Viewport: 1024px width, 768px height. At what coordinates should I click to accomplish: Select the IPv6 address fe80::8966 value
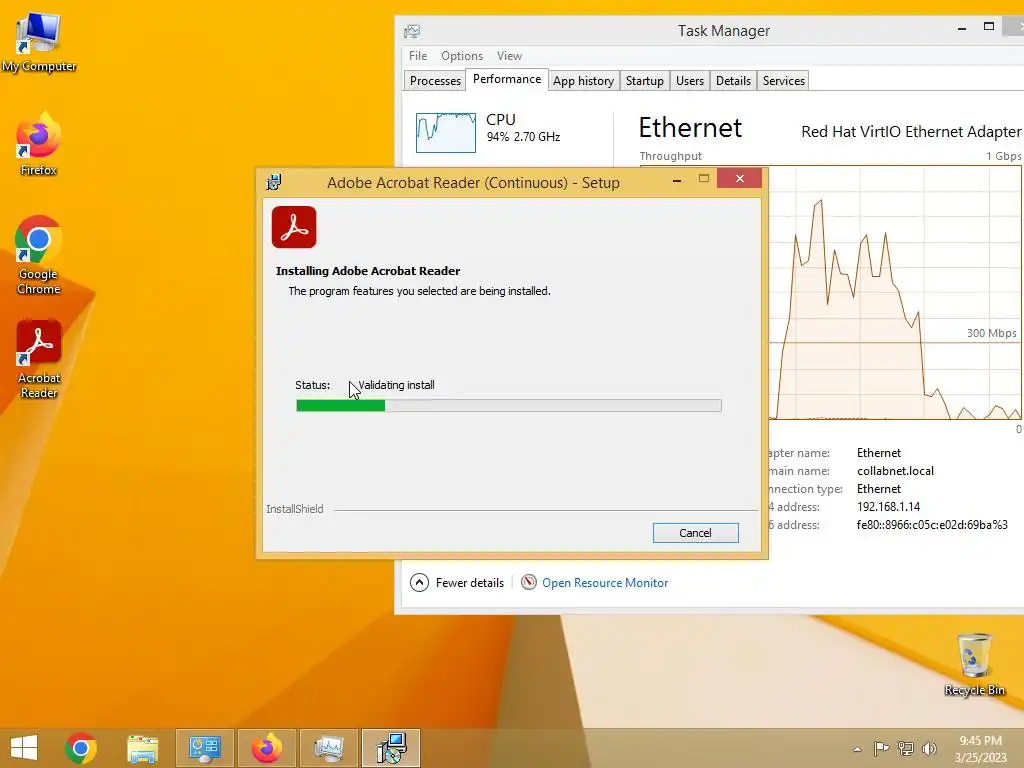point(932,524)
